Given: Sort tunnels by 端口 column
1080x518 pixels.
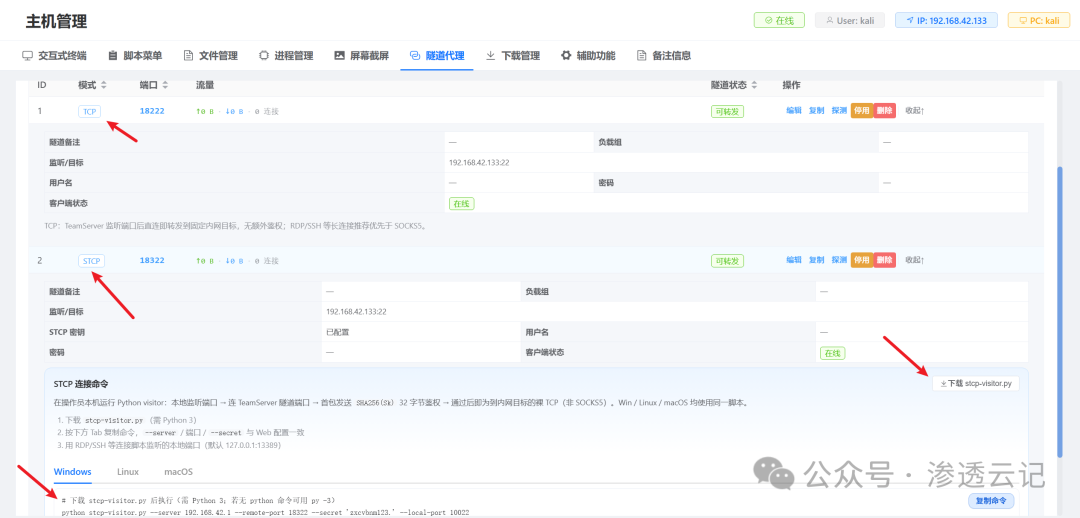Looking at the screenshot, I should pyautogui.click(x=154, y=85).
